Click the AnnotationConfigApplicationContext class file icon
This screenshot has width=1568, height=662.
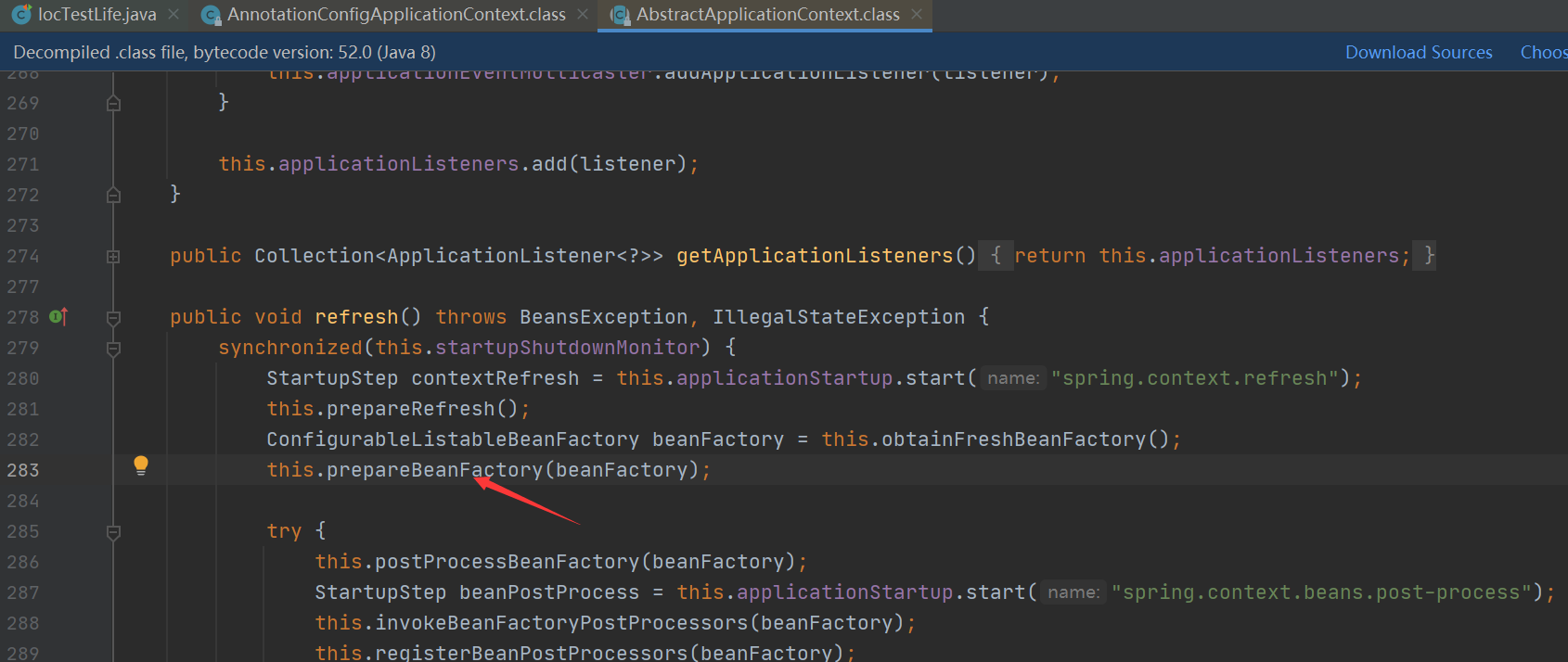pyautogui.click(x=211, y=15)
